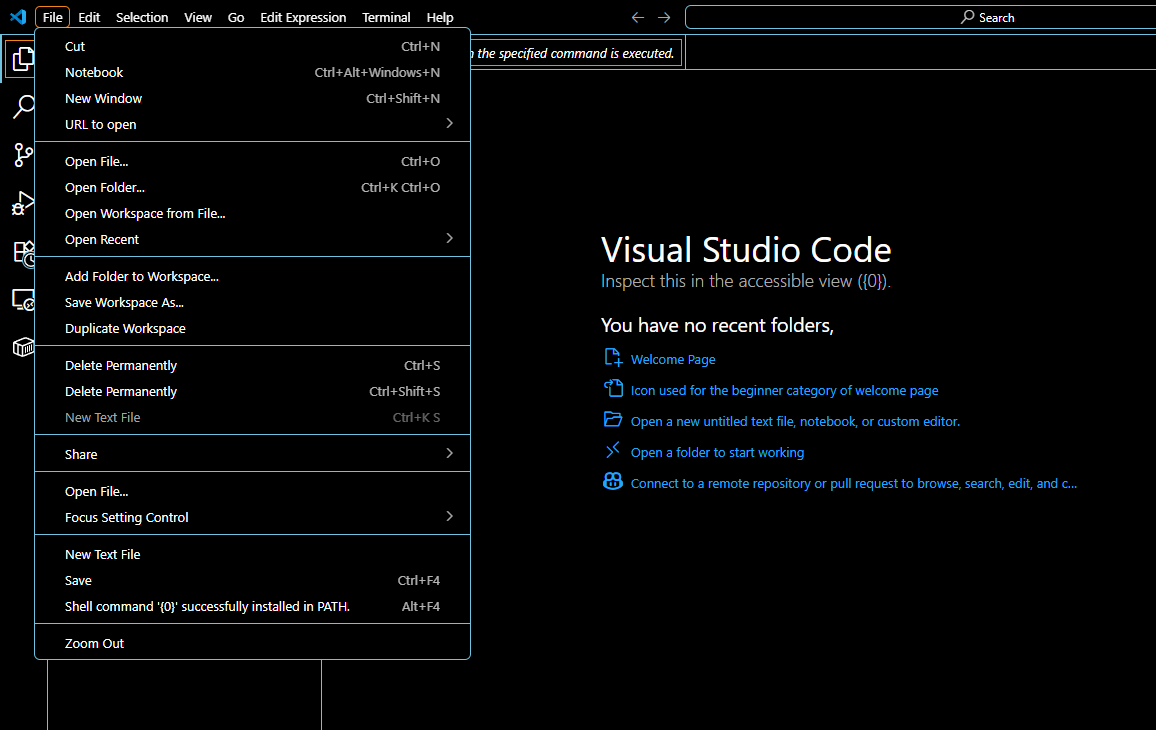Choose Add Folder to Workspace...

click(x=252, y=277)
